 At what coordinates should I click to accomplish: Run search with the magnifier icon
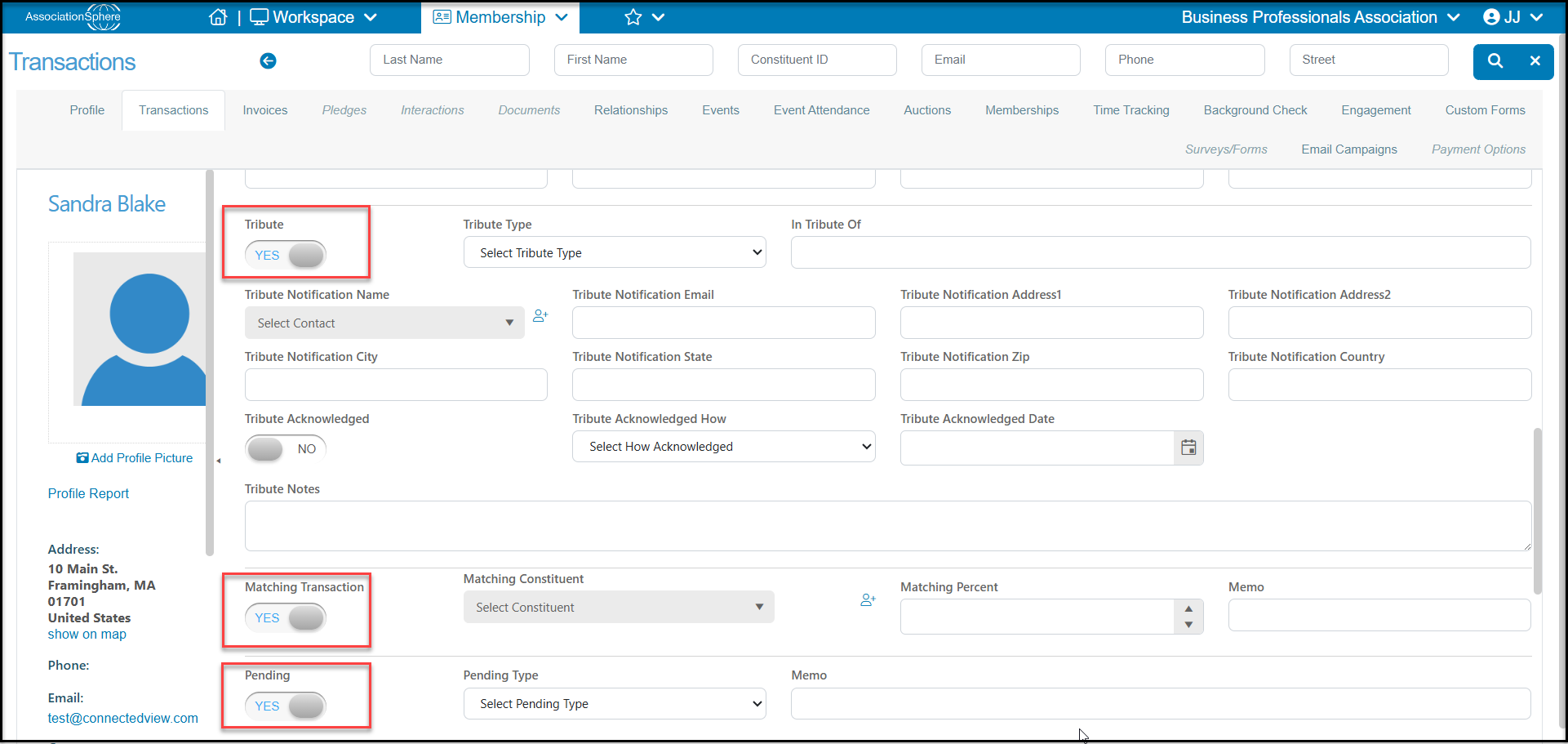click(1495, 60)
